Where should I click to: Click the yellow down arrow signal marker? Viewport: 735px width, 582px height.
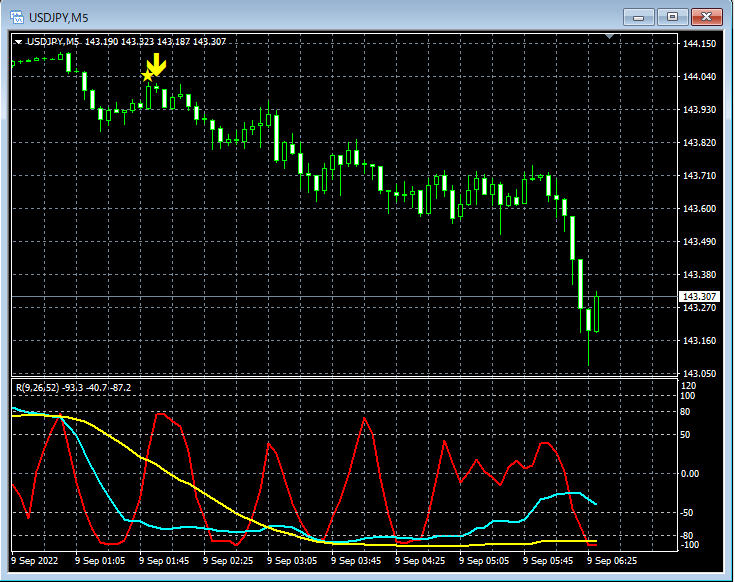click(157, 64)
